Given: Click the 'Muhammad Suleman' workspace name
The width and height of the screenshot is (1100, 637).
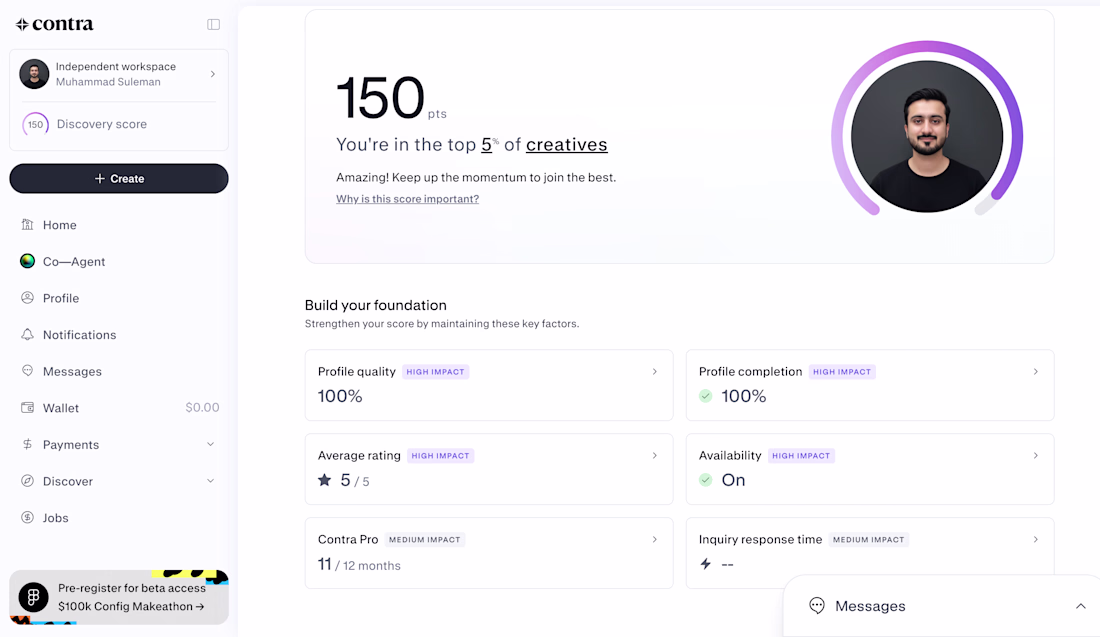Looking at the screenshot, I should tap(108, 82).
